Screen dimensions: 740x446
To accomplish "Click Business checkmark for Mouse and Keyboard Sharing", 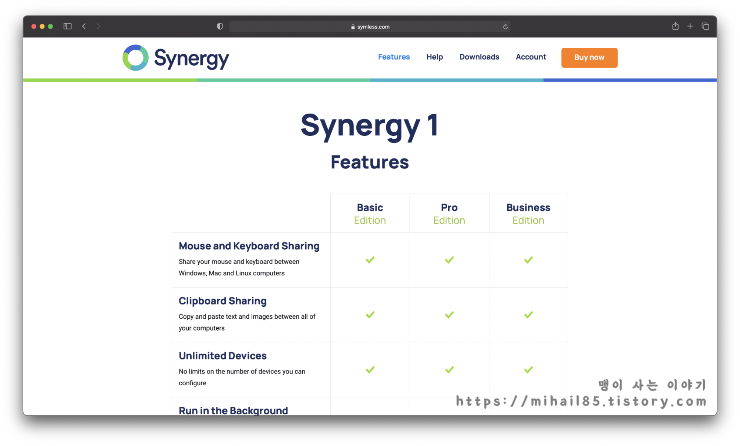I will point(528,260).
